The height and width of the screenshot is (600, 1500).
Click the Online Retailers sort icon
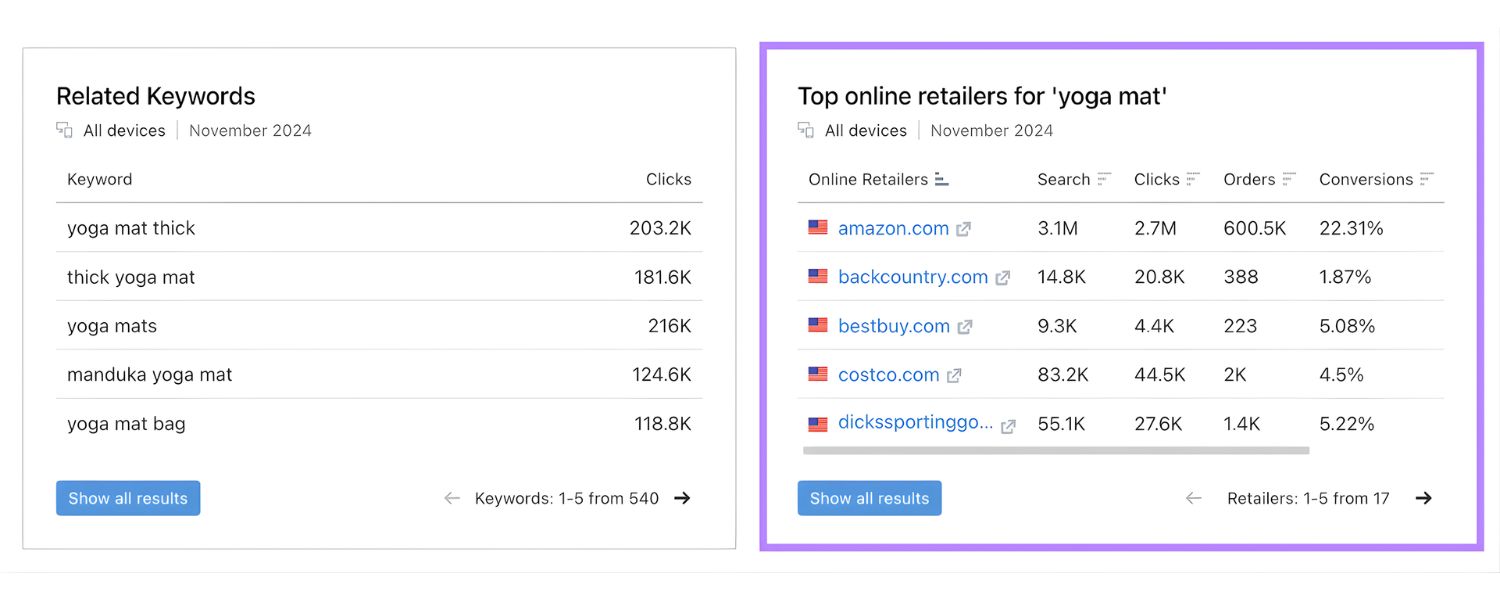[940, 178]
